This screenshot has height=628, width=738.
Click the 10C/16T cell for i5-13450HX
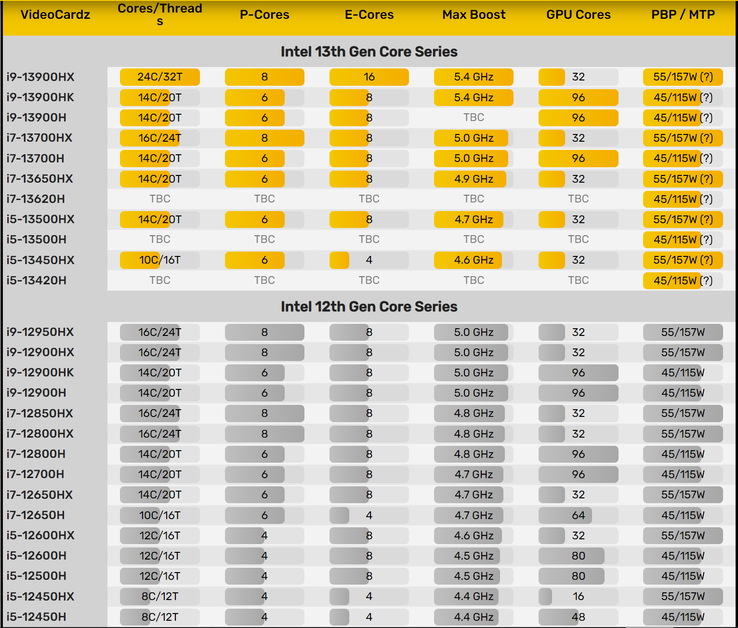160,260
